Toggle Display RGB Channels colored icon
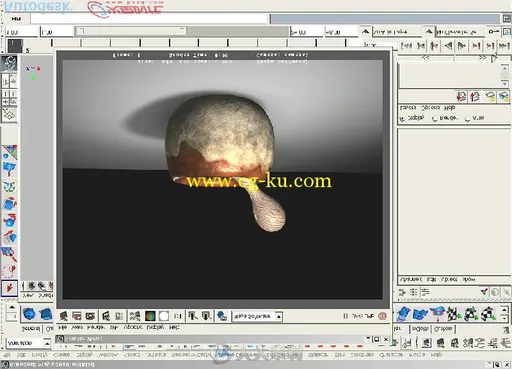 [150, 316]
